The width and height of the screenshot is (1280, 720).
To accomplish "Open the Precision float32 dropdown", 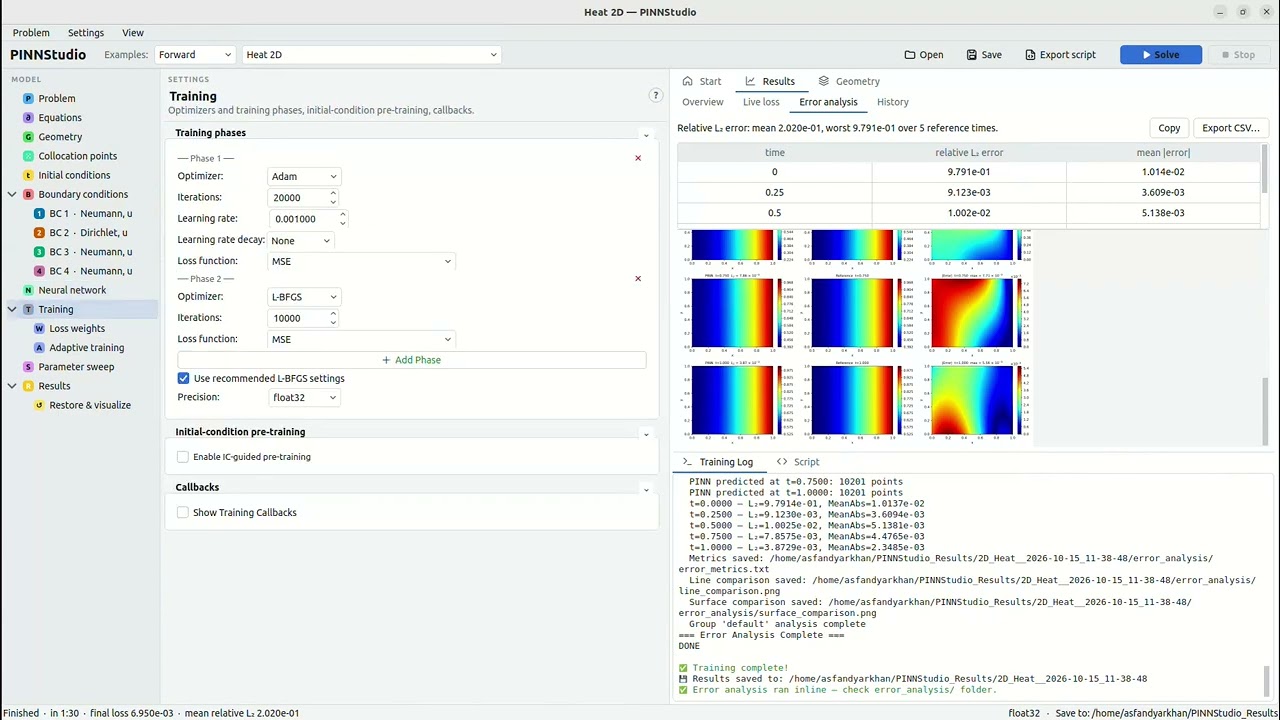I will coord(304,397).
